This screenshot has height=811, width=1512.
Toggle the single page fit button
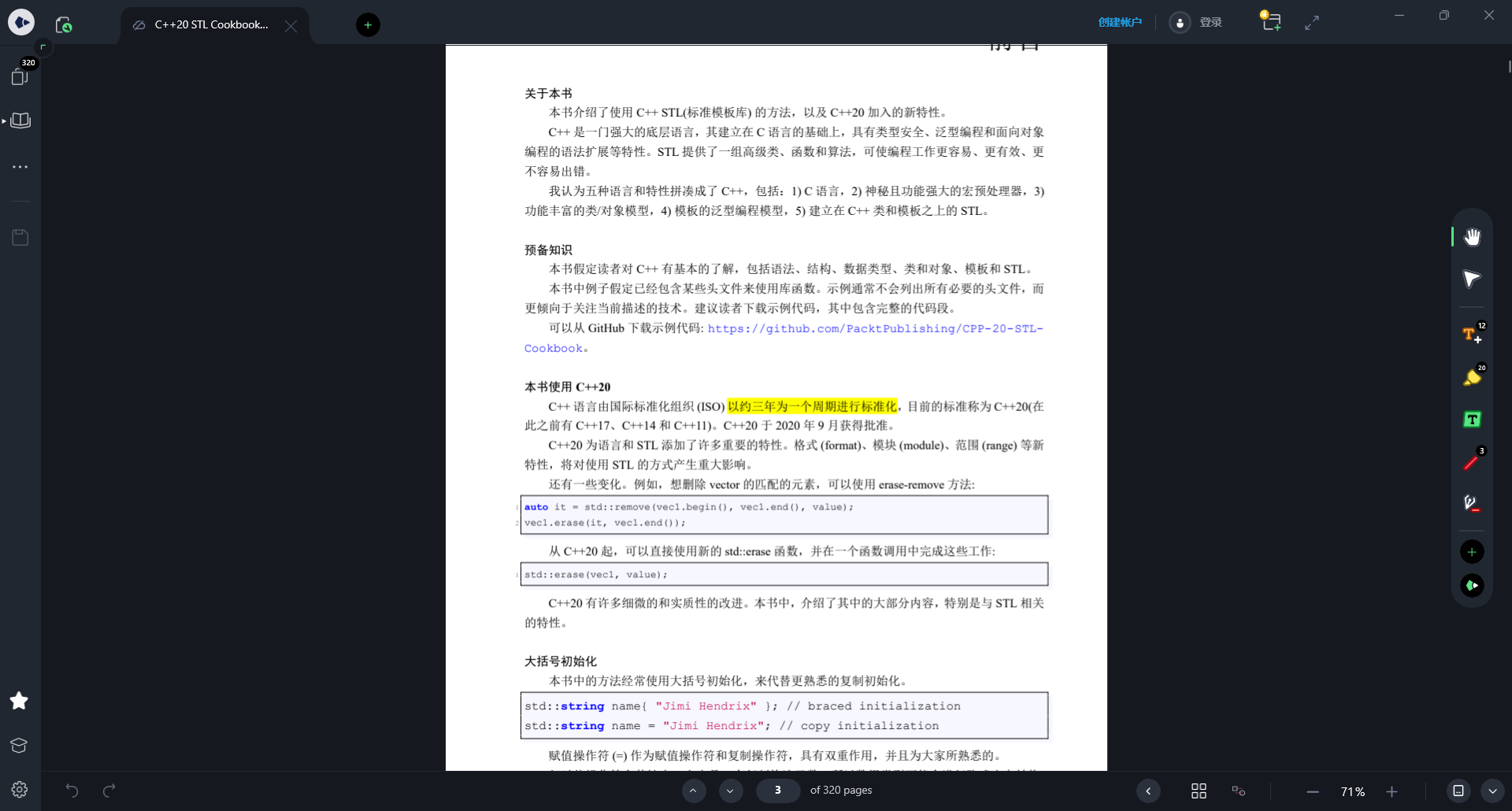[1458, 791]
